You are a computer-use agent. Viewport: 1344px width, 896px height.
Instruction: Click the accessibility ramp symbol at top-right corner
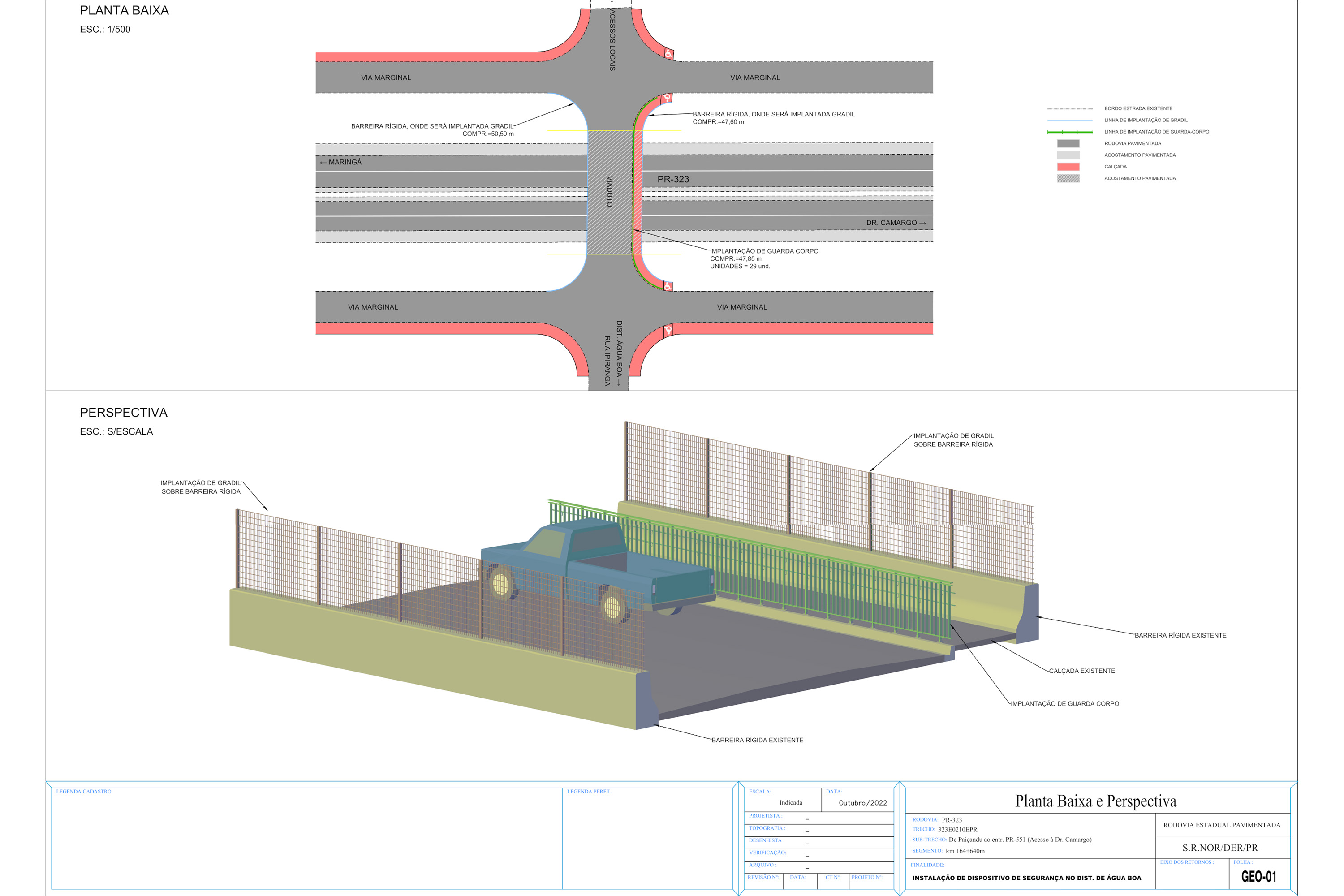[x=668, y=54]
